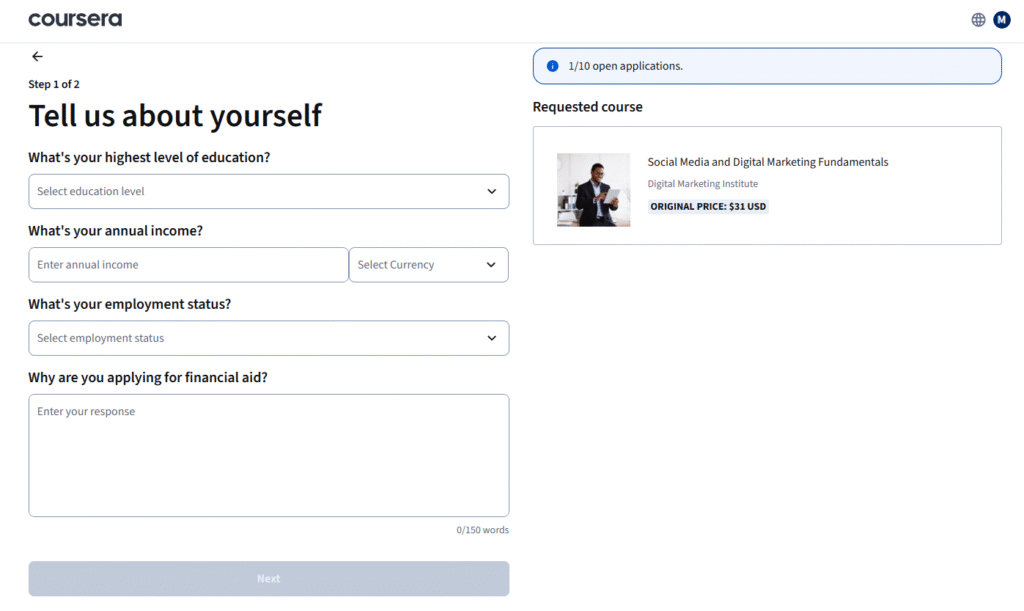The image size is (1024, 611).
Task: Open the globe language icon
Action: (977, 19)
